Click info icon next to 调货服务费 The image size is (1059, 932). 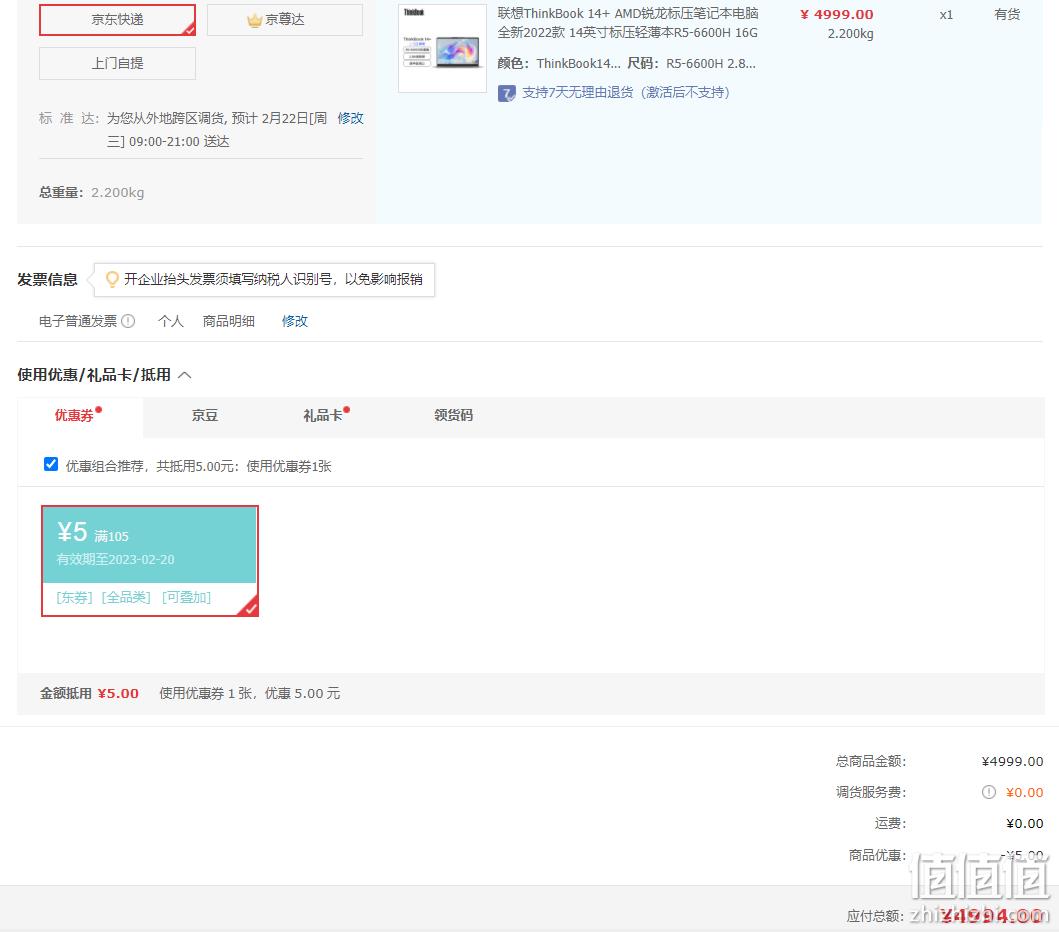click(989, 792)
